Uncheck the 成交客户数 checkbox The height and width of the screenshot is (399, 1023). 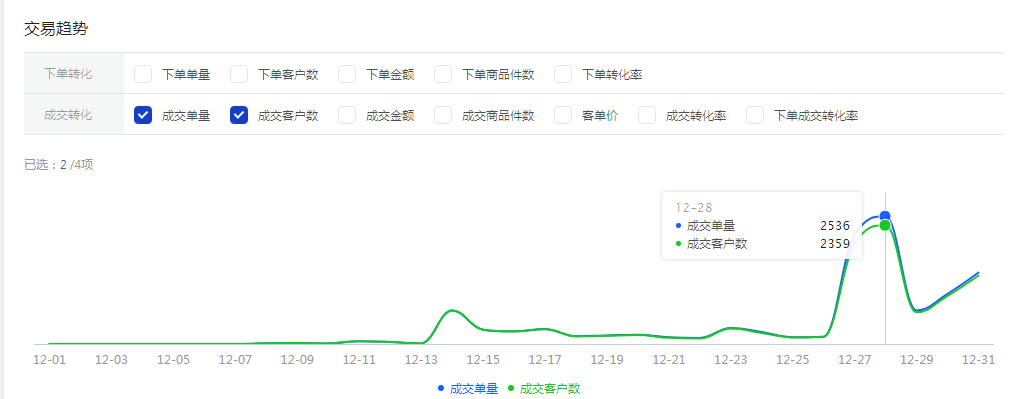(239, 115)
